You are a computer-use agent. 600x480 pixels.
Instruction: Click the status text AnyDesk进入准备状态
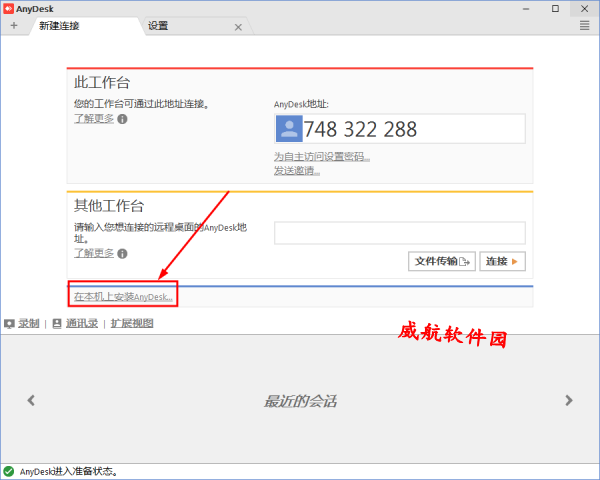point(68,471)
